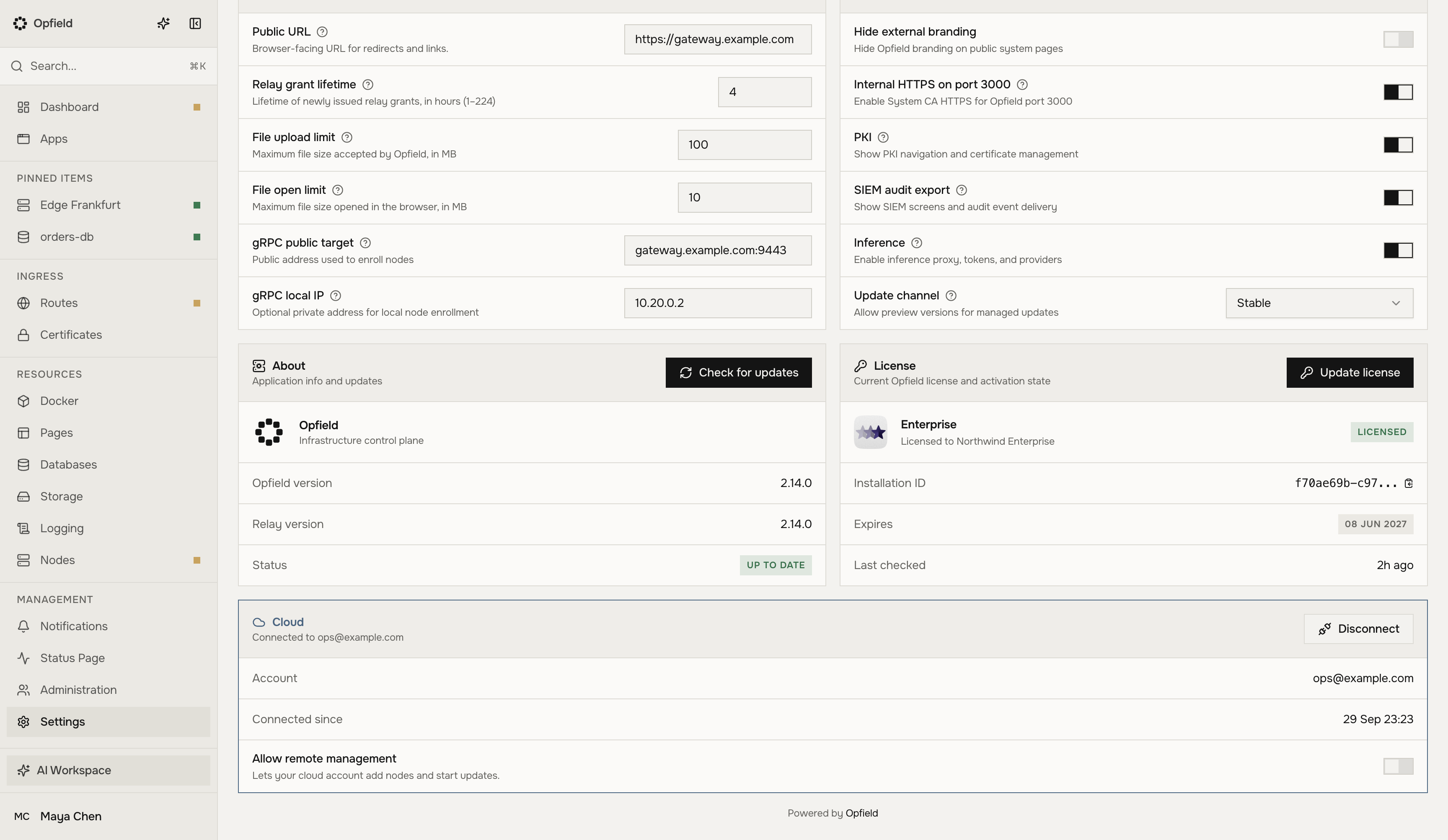Open the AI Workspace button
This screenshot has width=1448, height=840.
pos(109,770)
